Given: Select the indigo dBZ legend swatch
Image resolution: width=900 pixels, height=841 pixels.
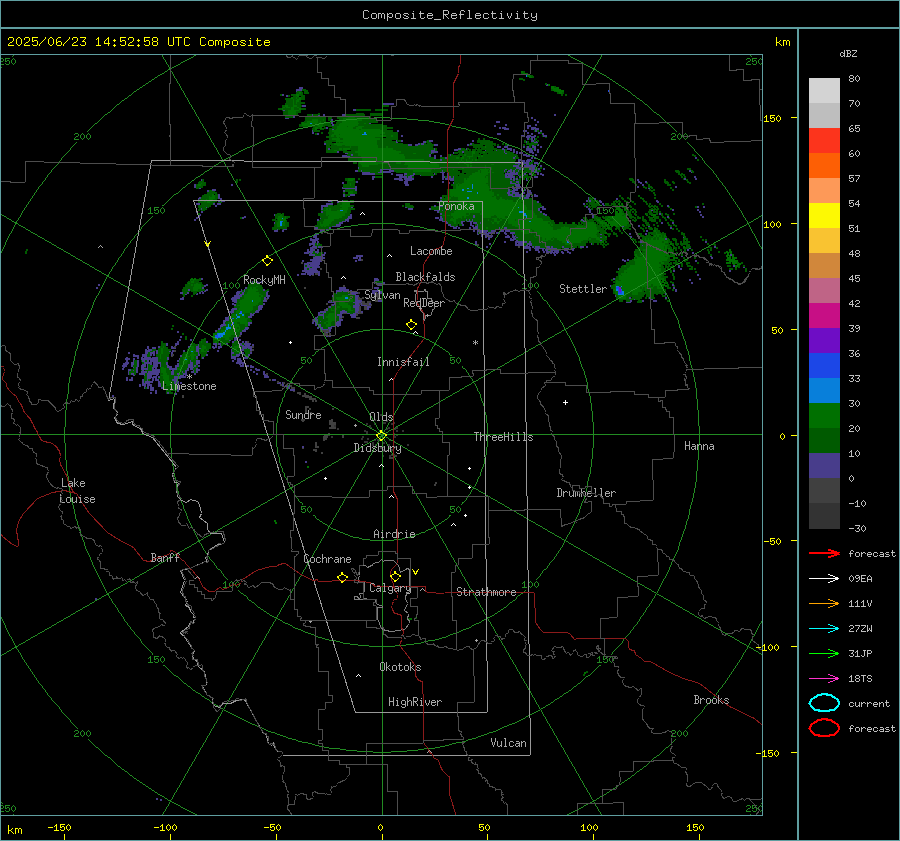Looking at the screenshot, I should click(x=824, y=466).
